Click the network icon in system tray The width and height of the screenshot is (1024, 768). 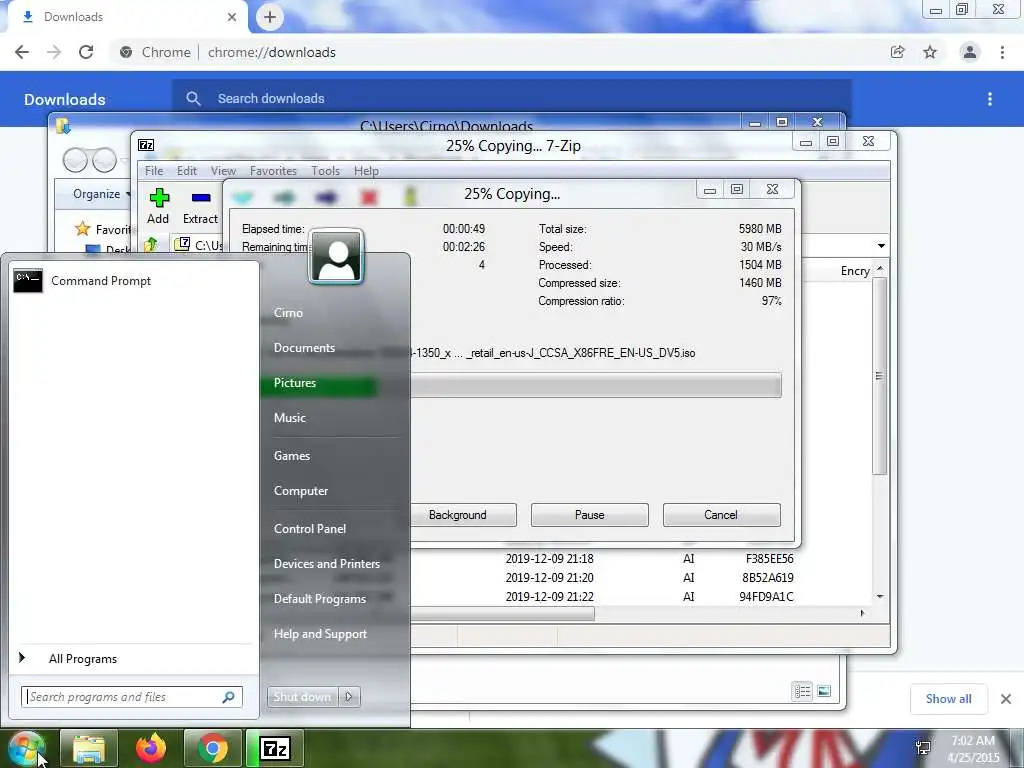[923, 748]
